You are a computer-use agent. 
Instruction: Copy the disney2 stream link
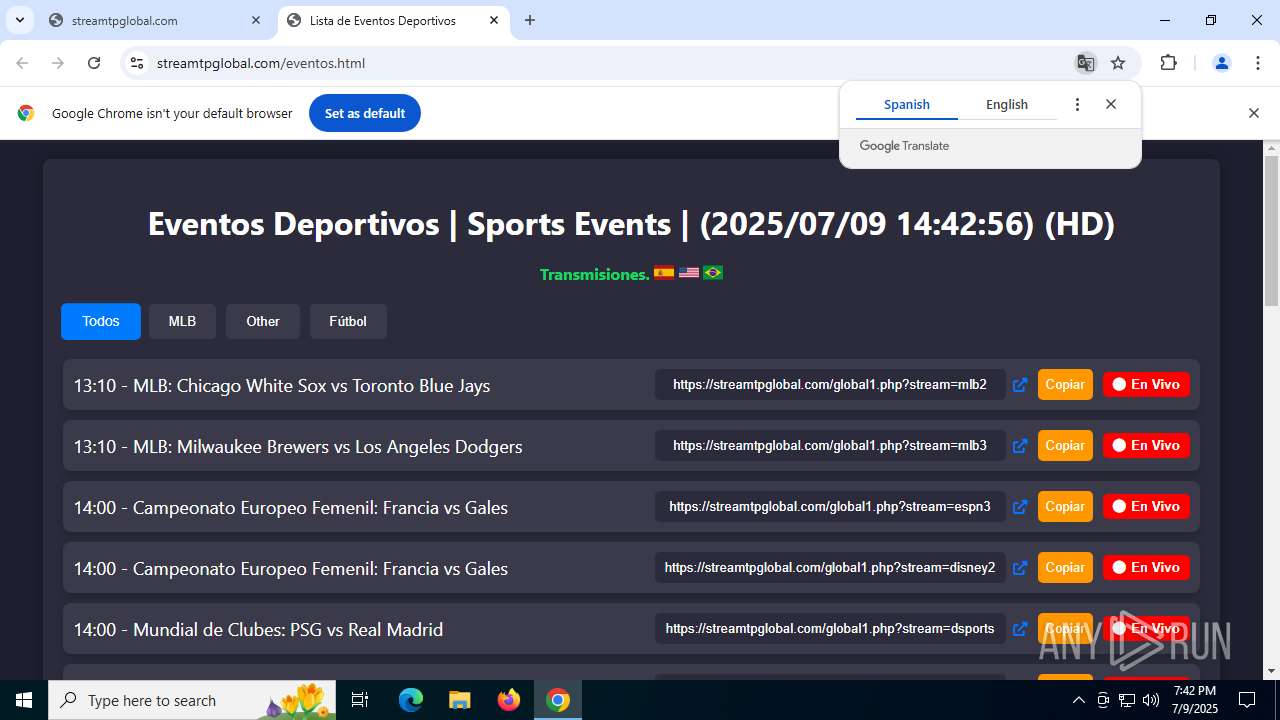click(1065, 567)
